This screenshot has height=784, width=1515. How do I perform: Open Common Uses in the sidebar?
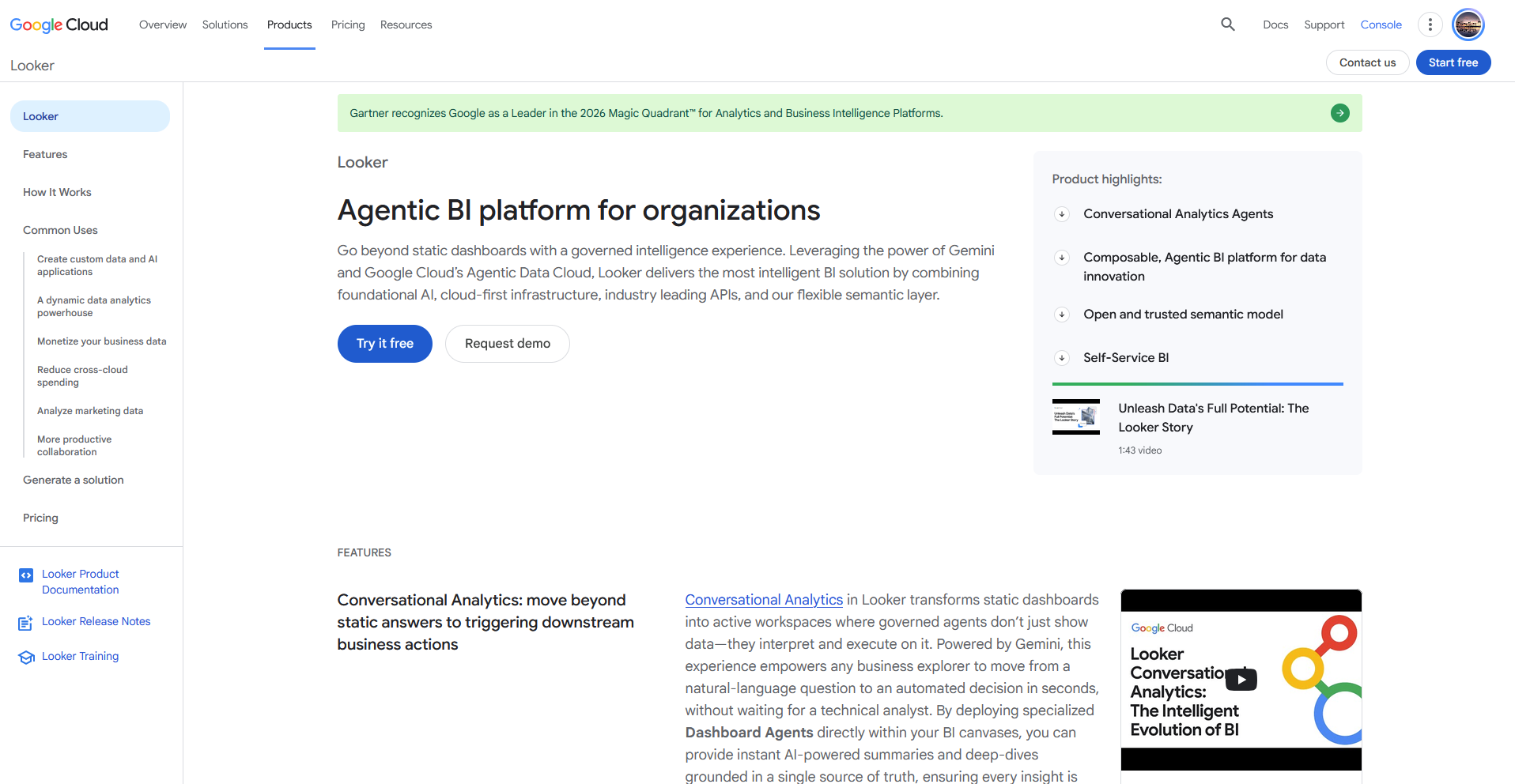click(60, 230)
